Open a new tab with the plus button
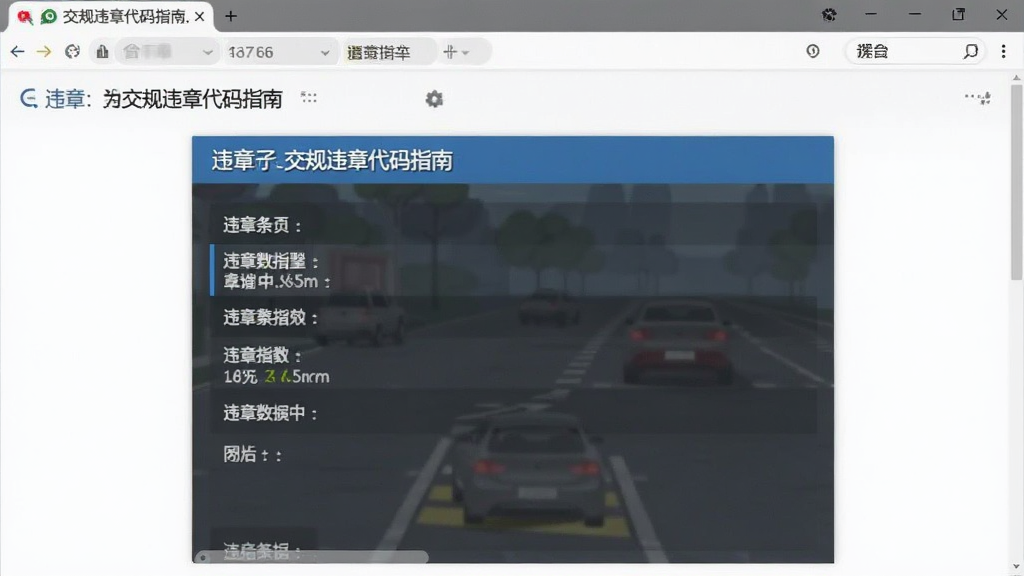Viewport: 1024px width, 576px height. tap(231, 16)
